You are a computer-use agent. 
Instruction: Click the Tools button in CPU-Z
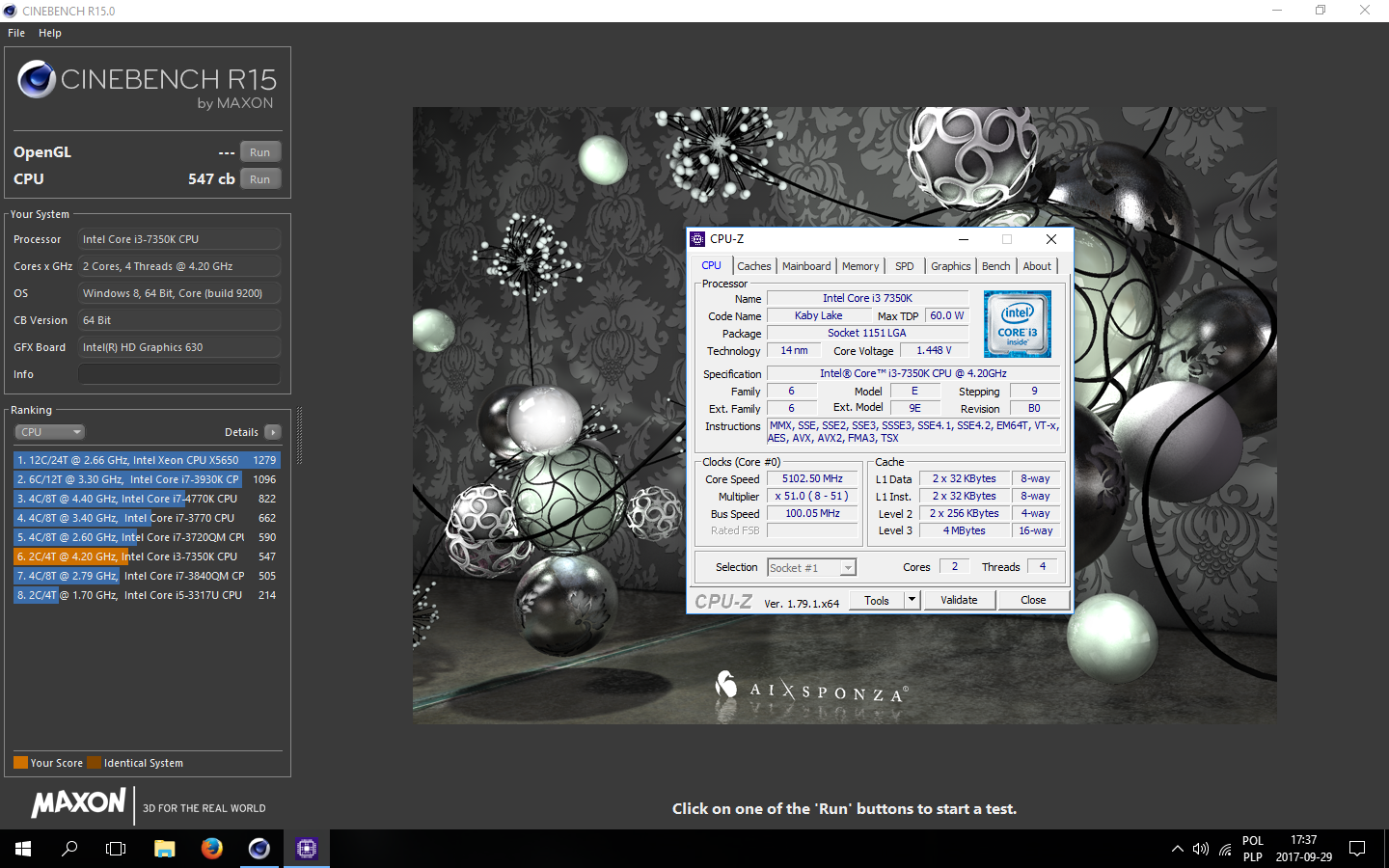[x=877, y=600]
